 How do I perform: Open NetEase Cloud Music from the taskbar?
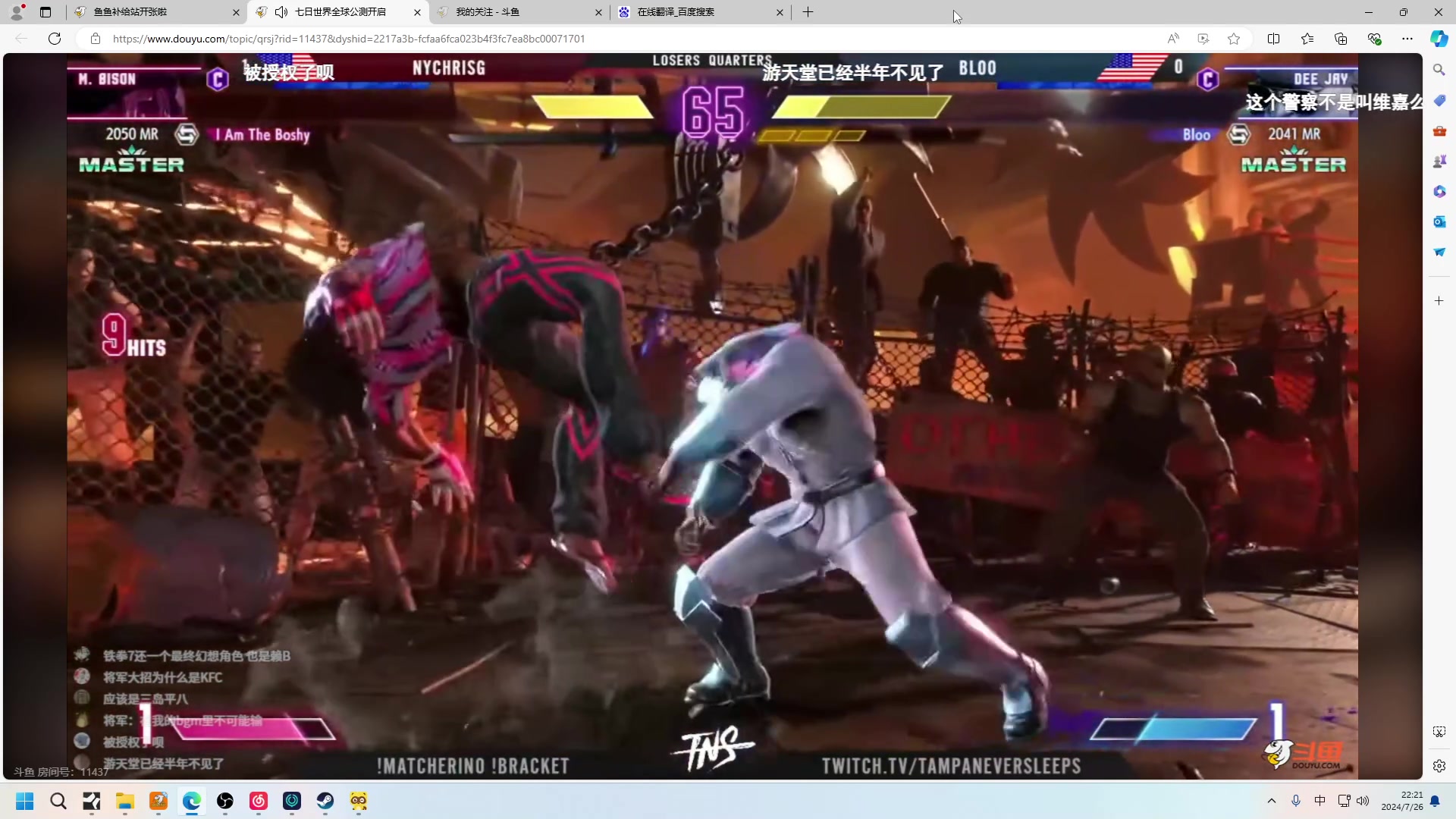point(259,801)
